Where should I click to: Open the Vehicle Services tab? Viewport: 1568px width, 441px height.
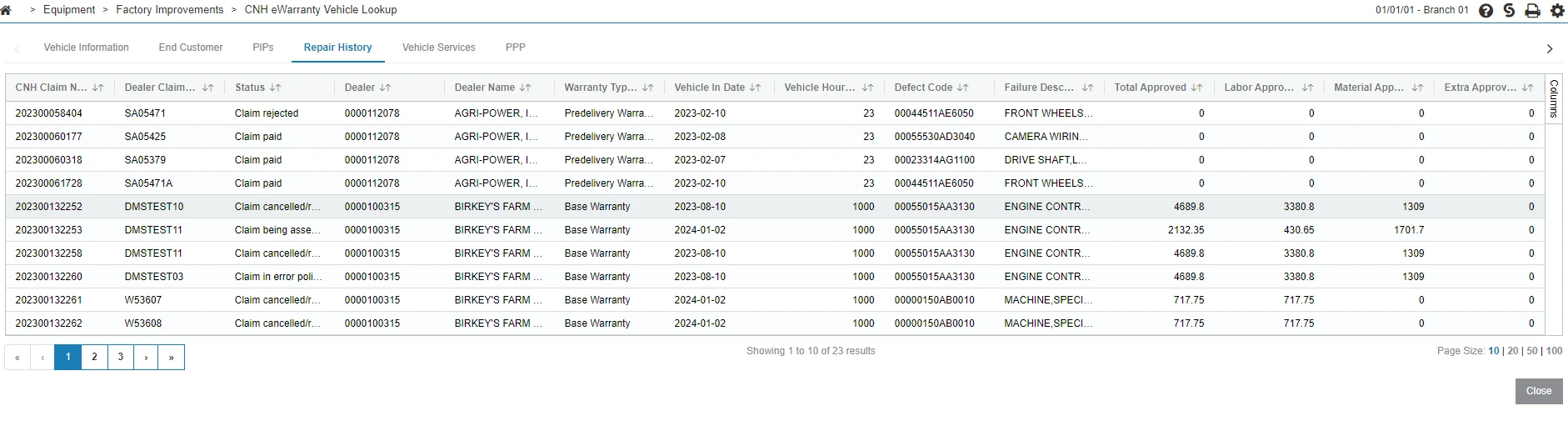click(438, 48)
